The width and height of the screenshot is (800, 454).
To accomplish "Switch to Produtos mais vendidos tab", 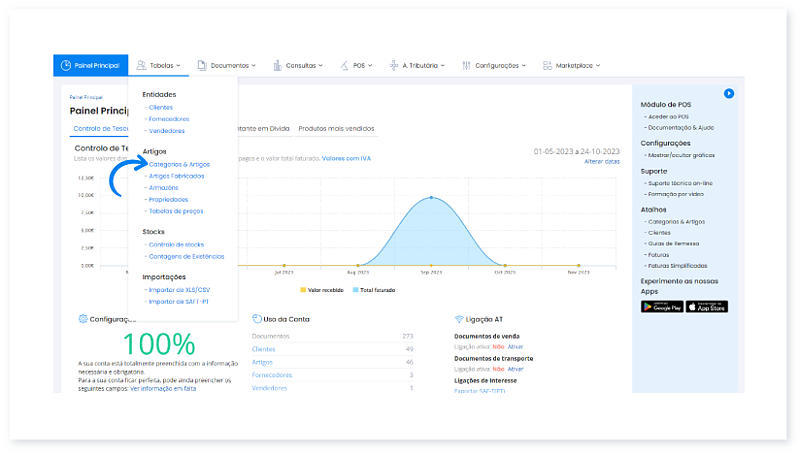I will (x=336, y=129).
